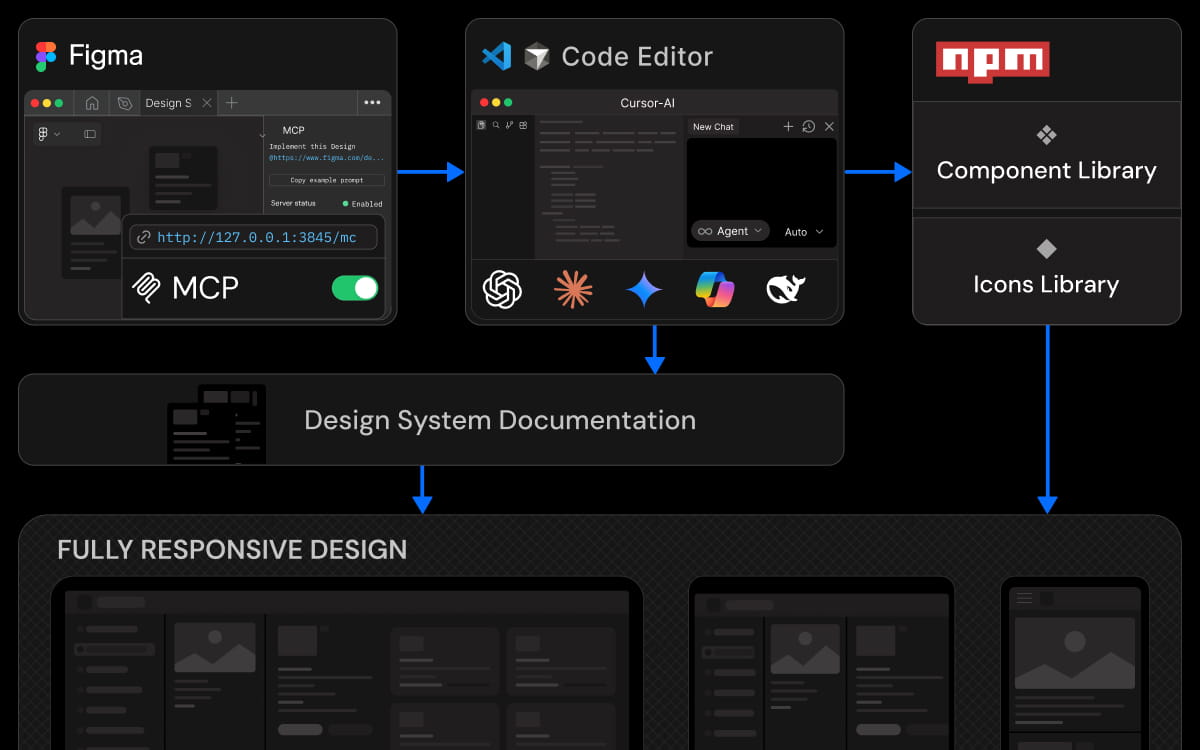Switch to the Design S tab in Figma
This screenshot has height=750, width=1200.
169,103
